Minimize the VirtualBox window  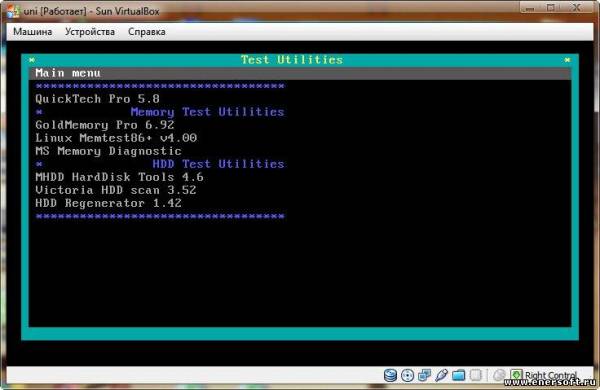[x=530, y=8]
